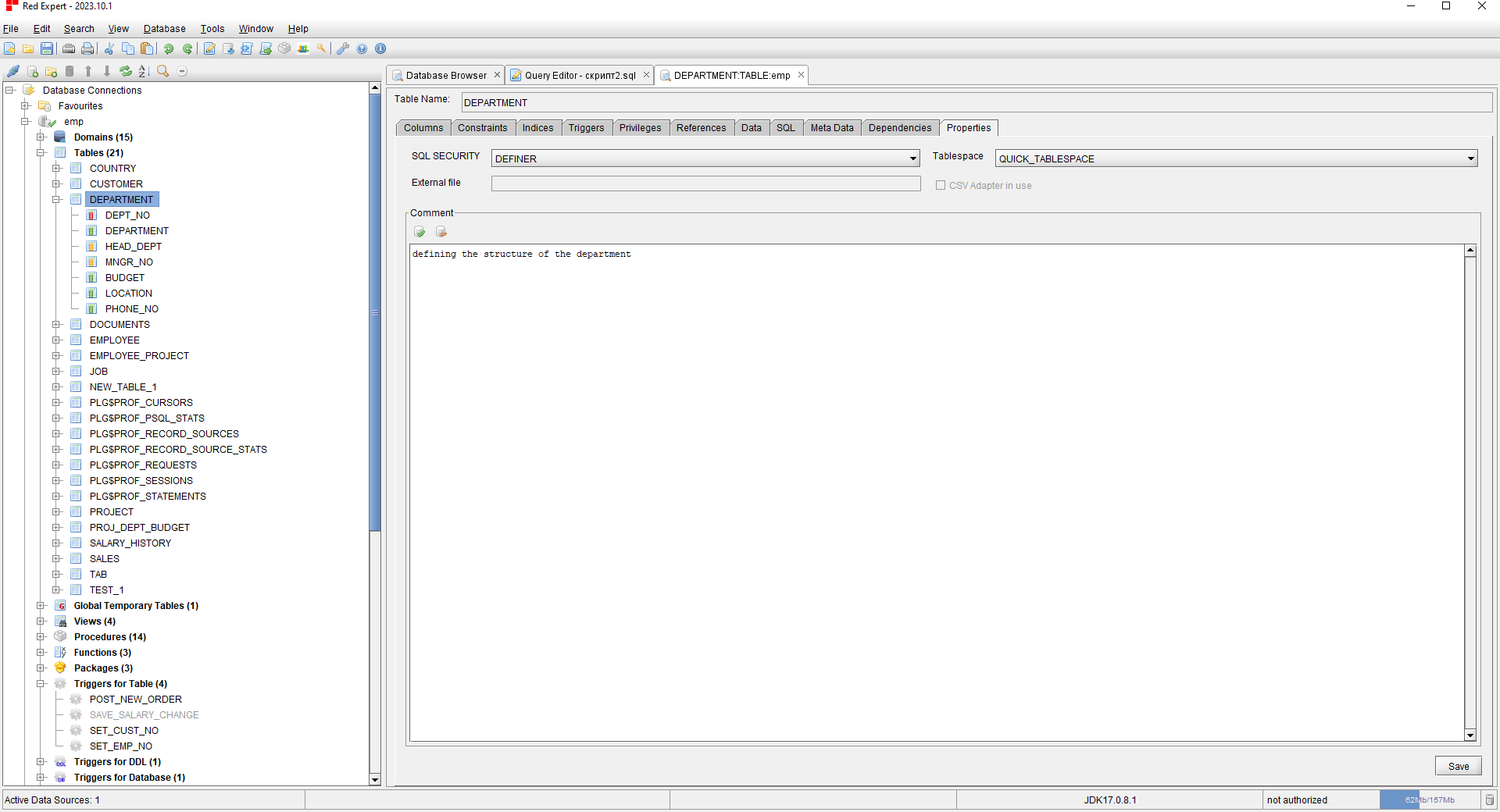Roll back the comment change
This screenshot has width=1500, height=812.
tap(441, 232)
